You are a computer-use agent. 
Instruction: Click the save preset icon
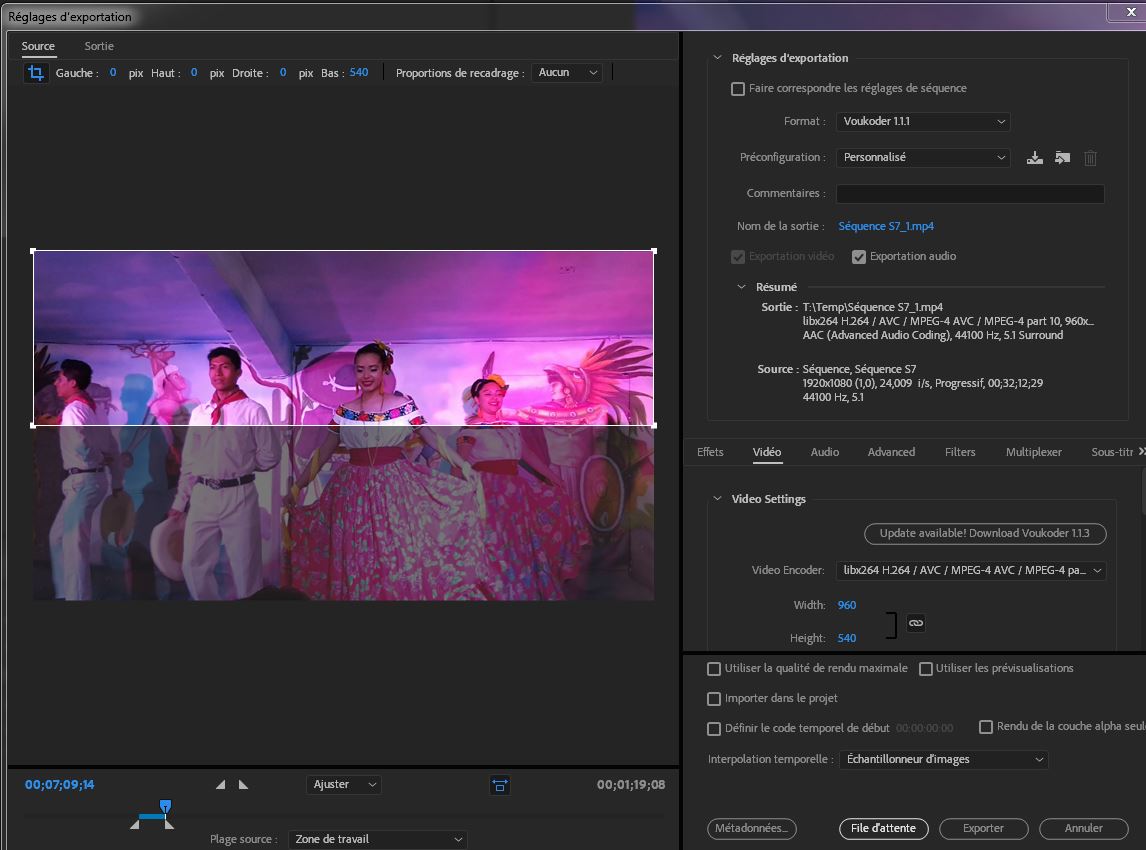(1035, 158)
